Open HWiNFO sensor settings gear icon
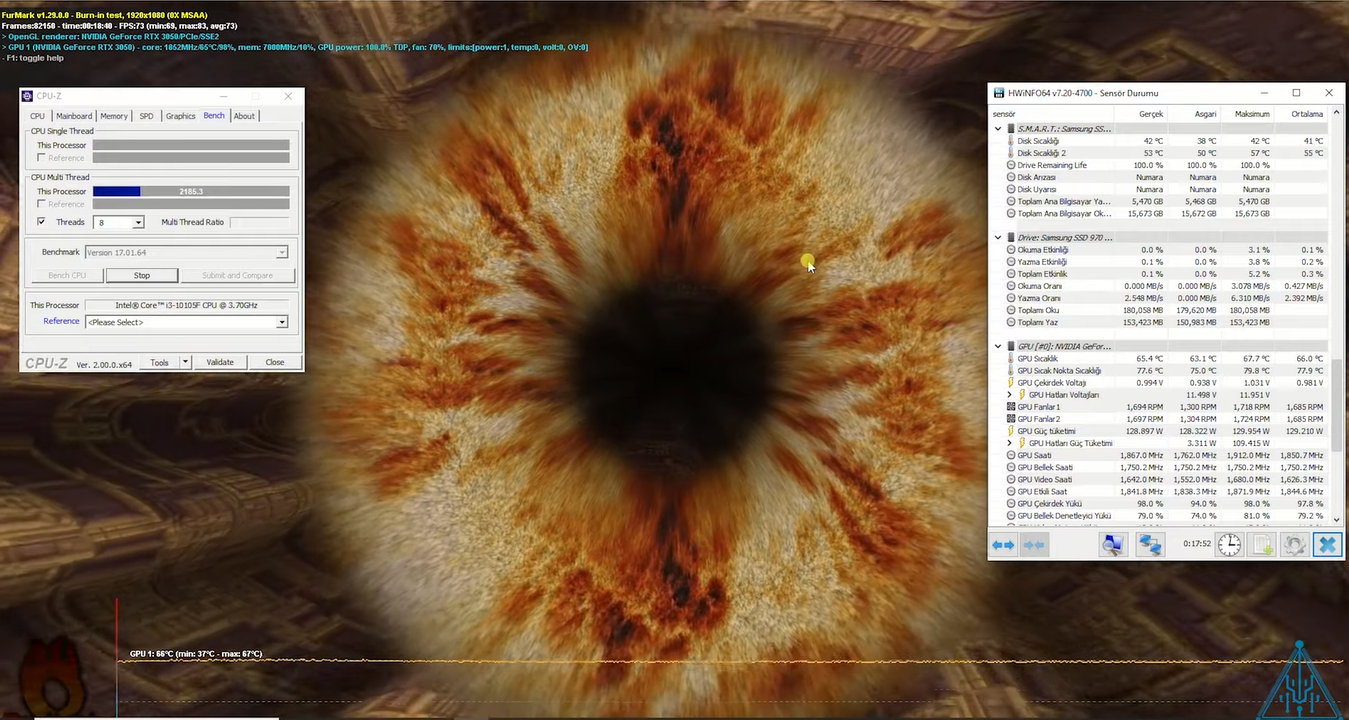The width and height of the screenshot is (1349, 720). pos(1294,545)
